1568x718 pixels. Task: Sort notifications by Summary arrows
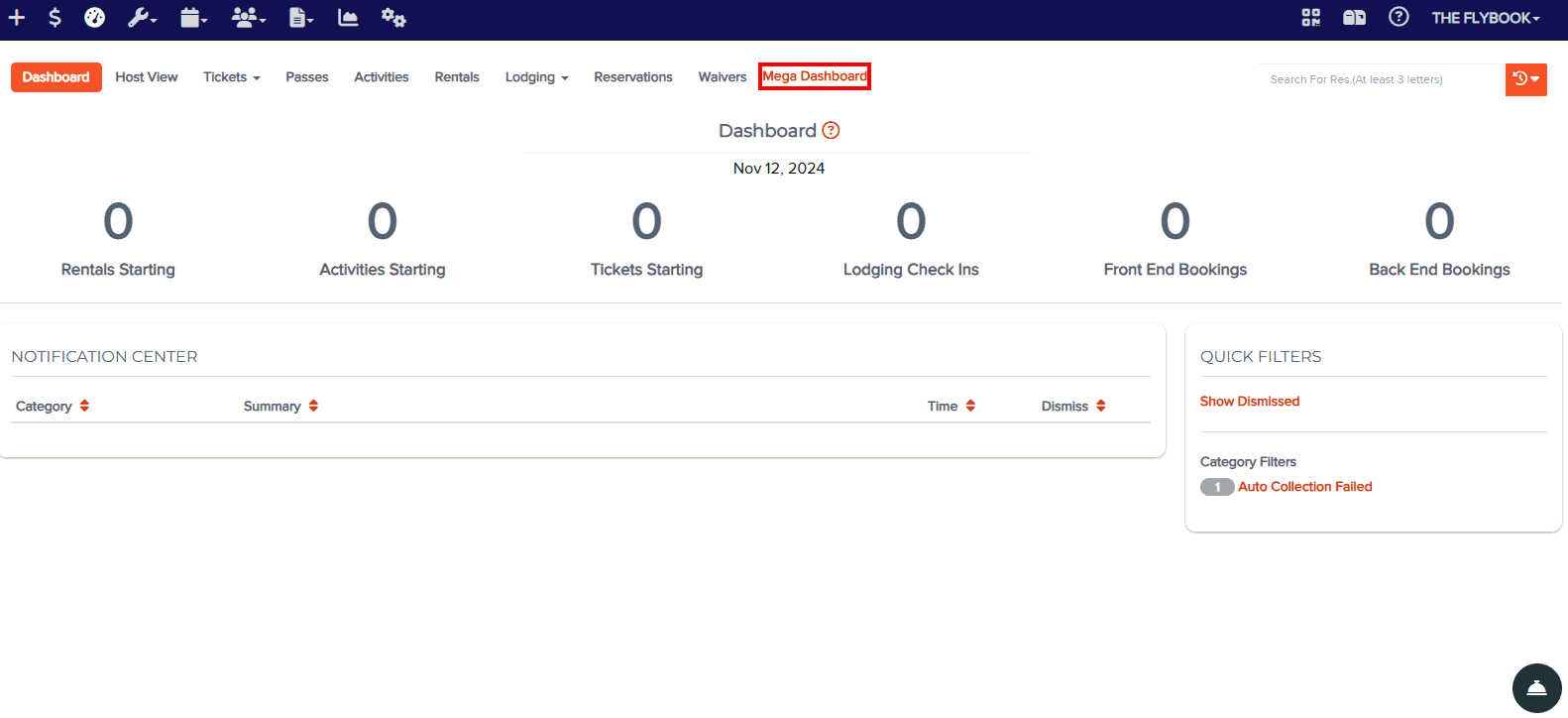[x=314, y=406]
